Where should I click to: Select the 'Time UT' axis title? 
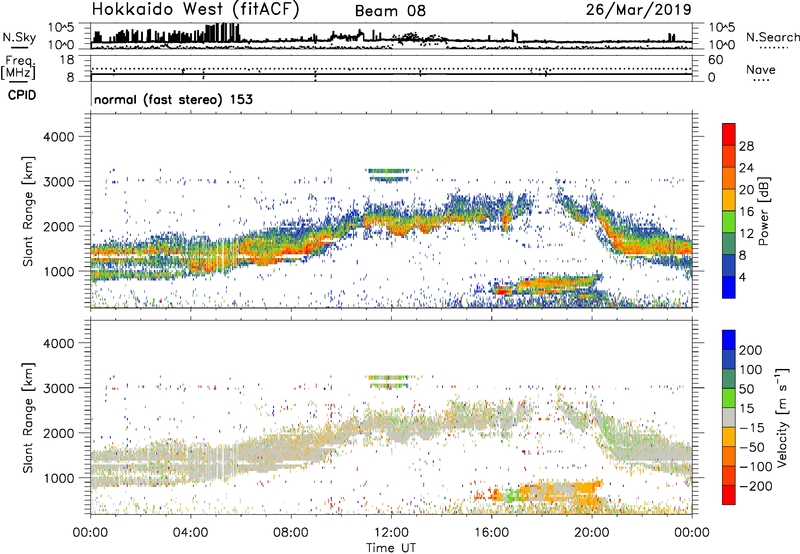(391, 548)
